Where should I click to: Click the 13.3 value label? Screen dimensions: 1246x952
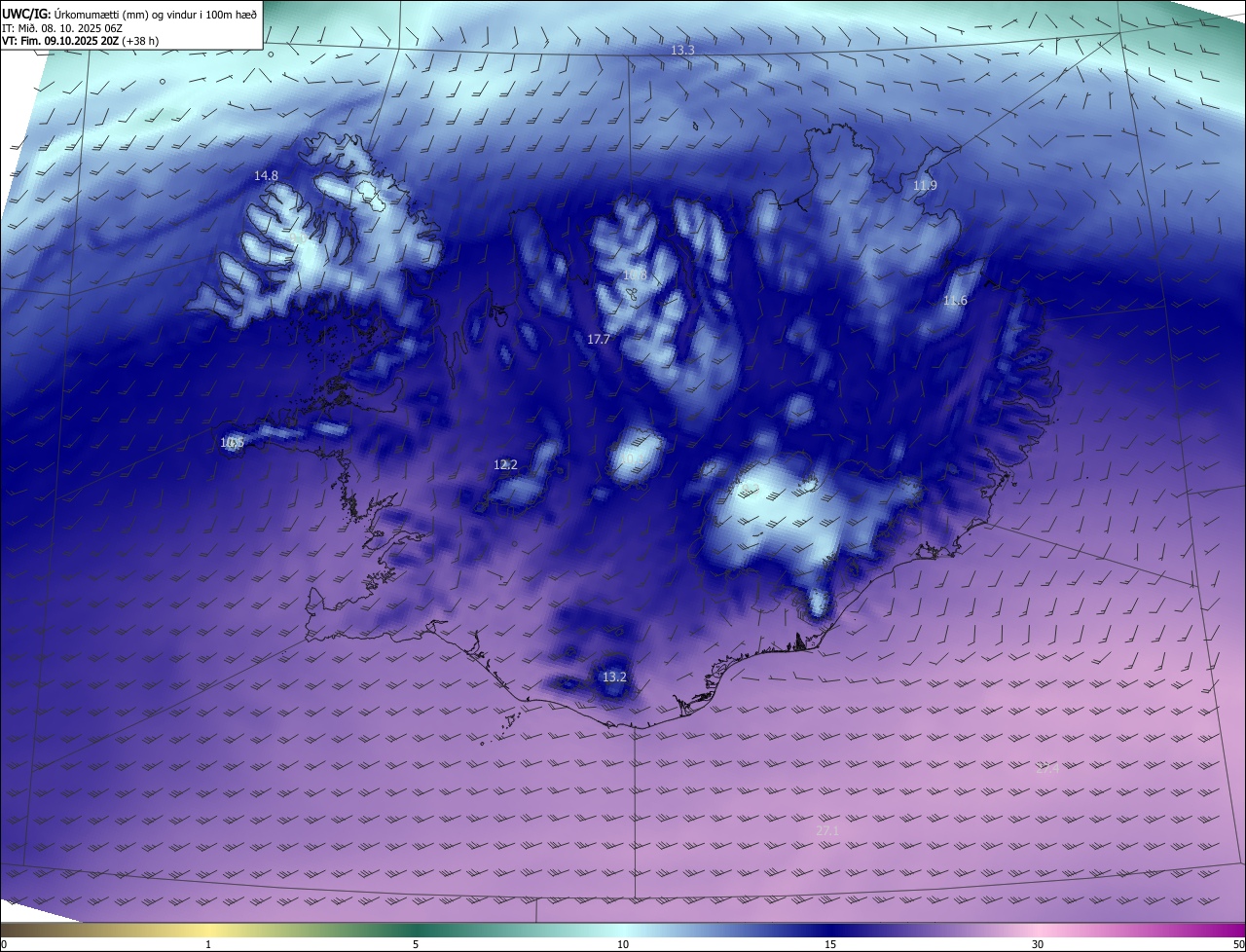(682, 50)
